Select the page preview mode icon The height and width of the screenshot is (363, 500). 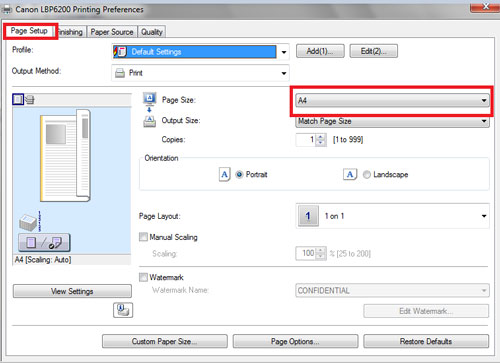[x=18, y=99]
